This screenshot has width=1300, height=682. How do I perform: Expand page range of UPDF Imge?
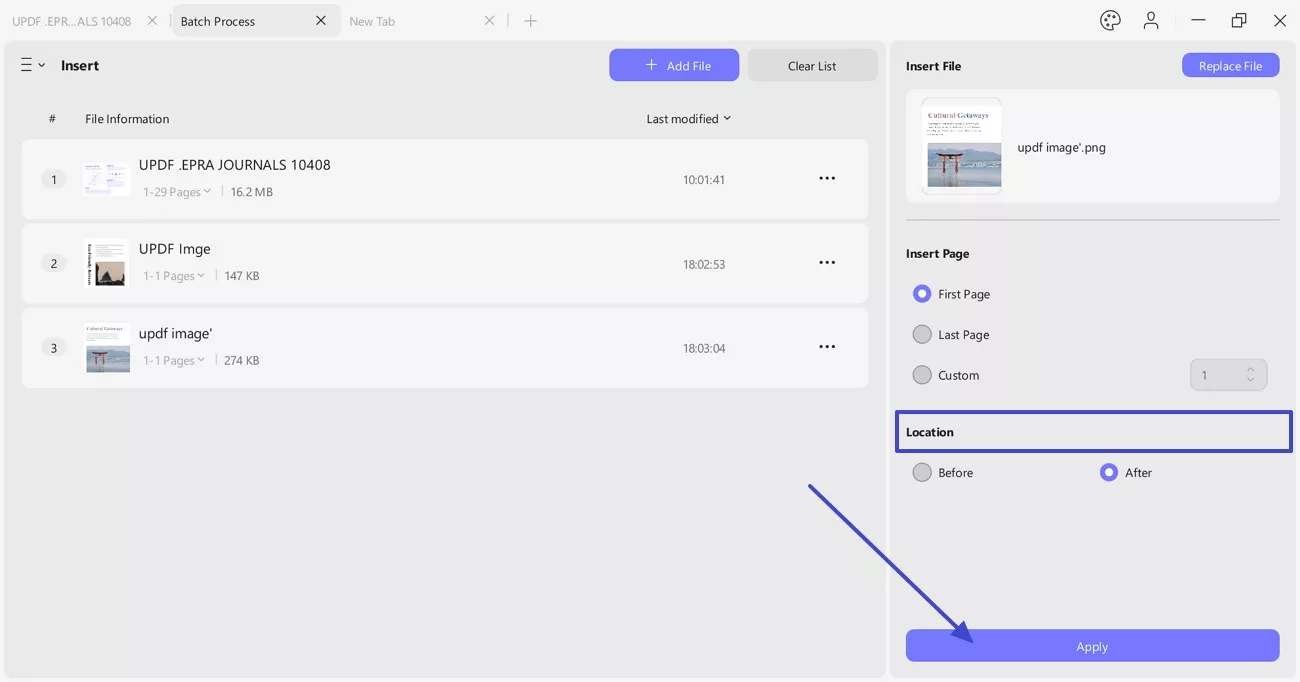coord(174,276)
